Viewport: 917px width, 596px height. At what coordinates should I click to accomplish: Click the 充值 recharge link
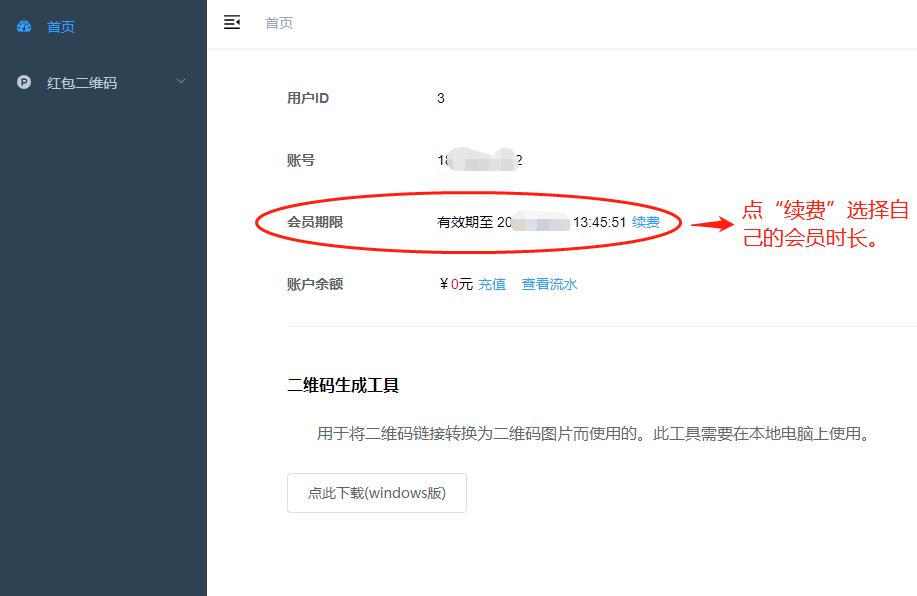pos(492,284)
